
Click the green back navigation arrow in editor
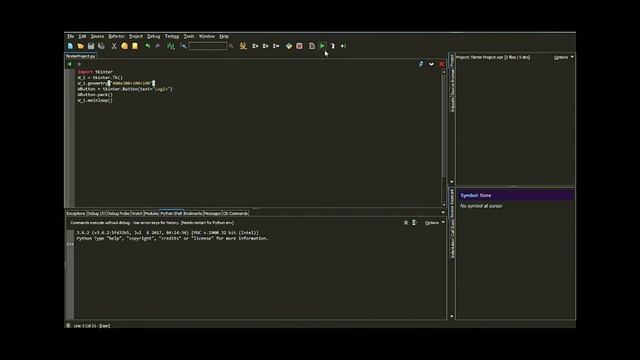pyautogui.click(x=69, y=64)
